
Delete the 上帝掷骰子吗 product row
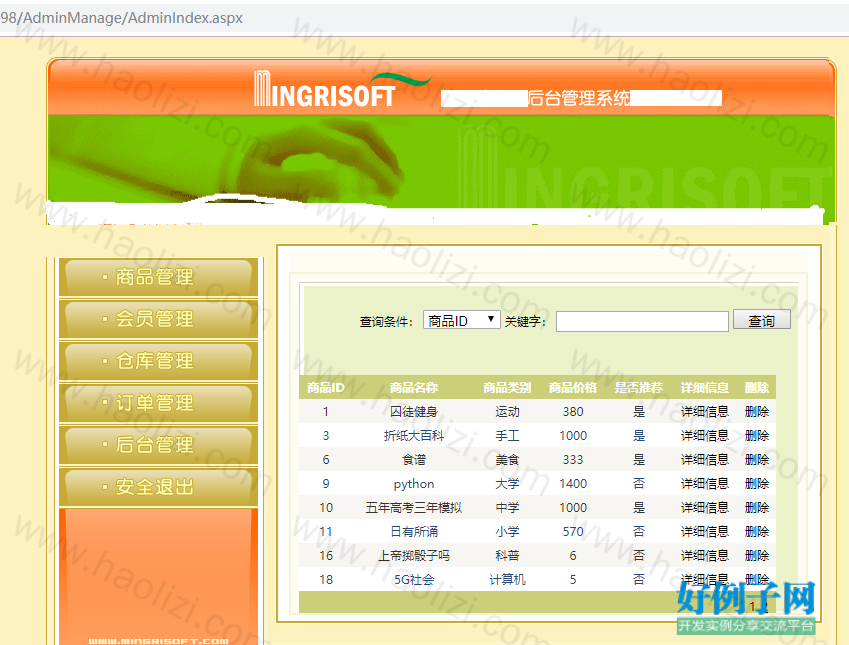coord(756,555)
